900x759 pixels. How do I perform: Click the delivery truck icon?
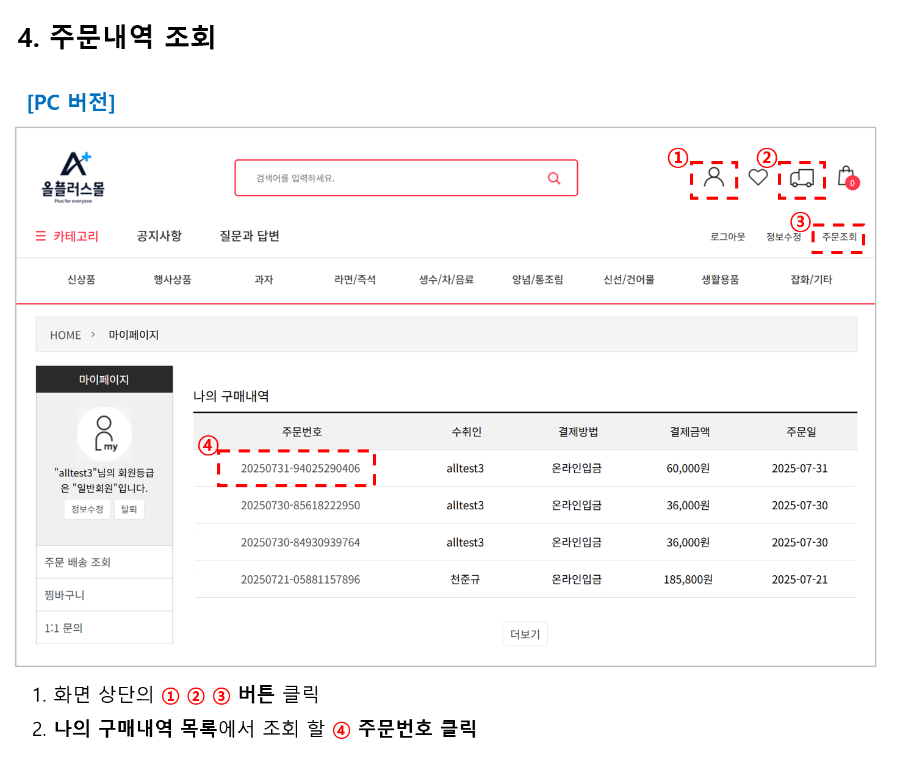click(x=802, y=178)
